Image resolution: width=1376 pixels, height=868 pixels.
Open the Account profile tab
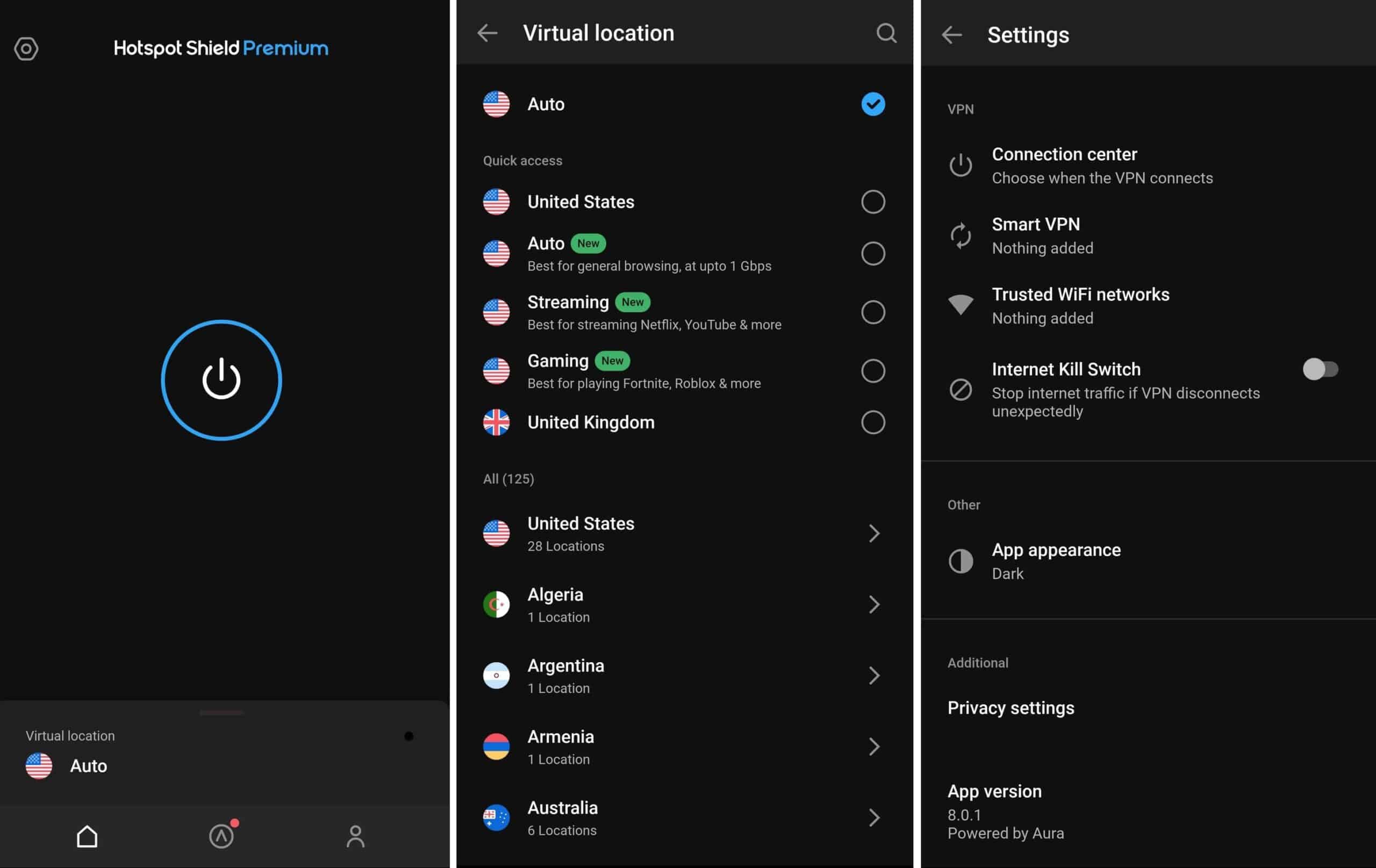(355, 836)
